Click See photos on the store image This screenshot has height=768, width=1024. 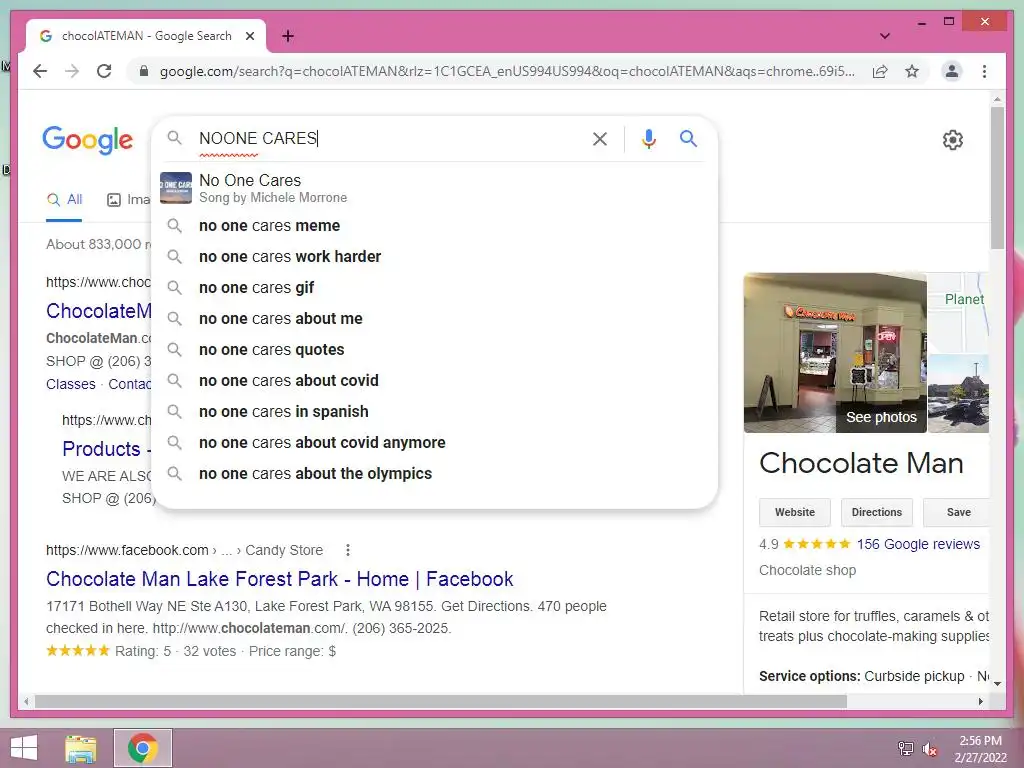coord(881,417)
